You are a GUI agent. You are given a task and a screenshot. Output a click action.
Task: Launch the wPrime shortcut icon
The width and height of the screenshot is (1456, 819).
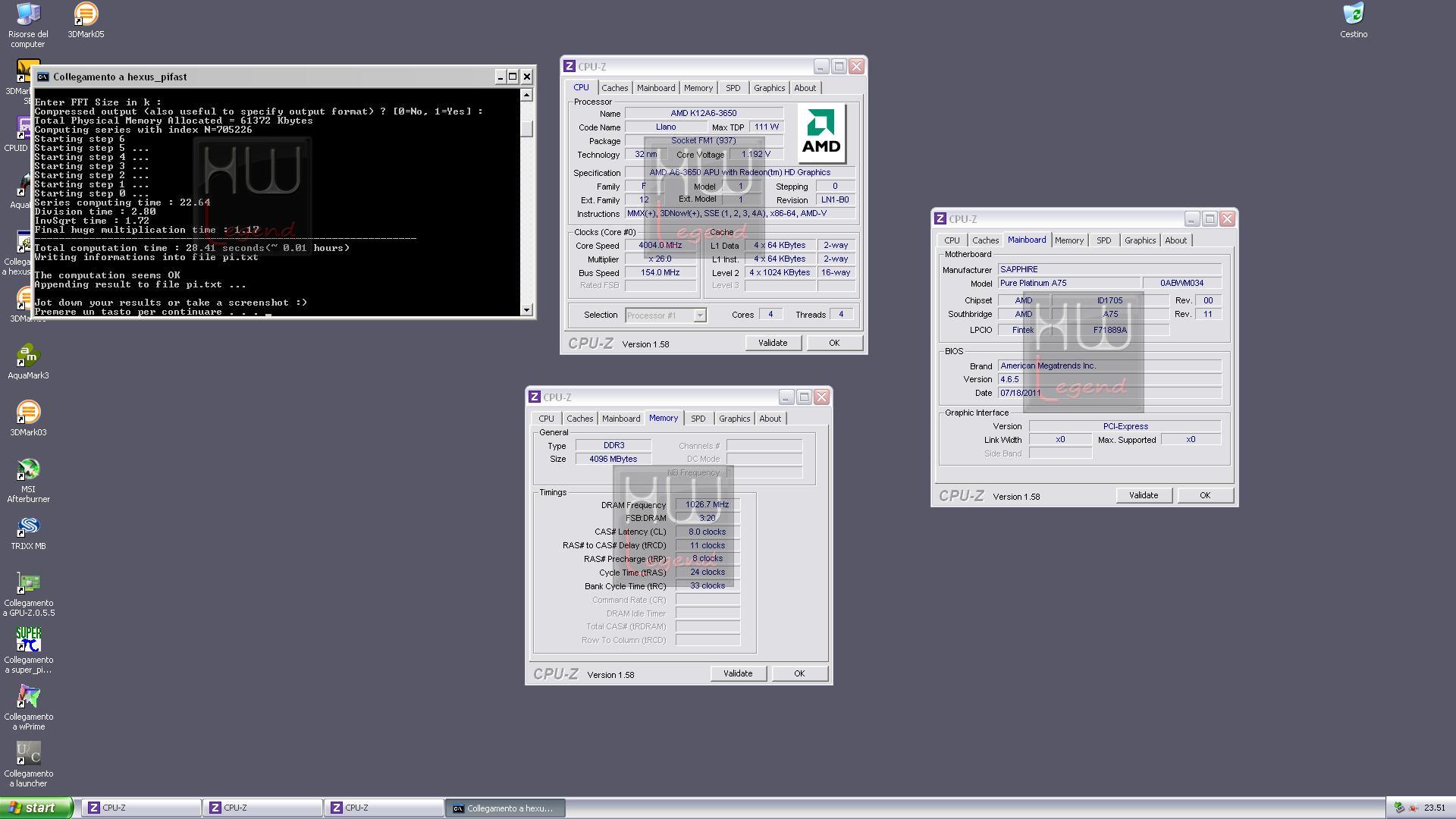point(28,708)
